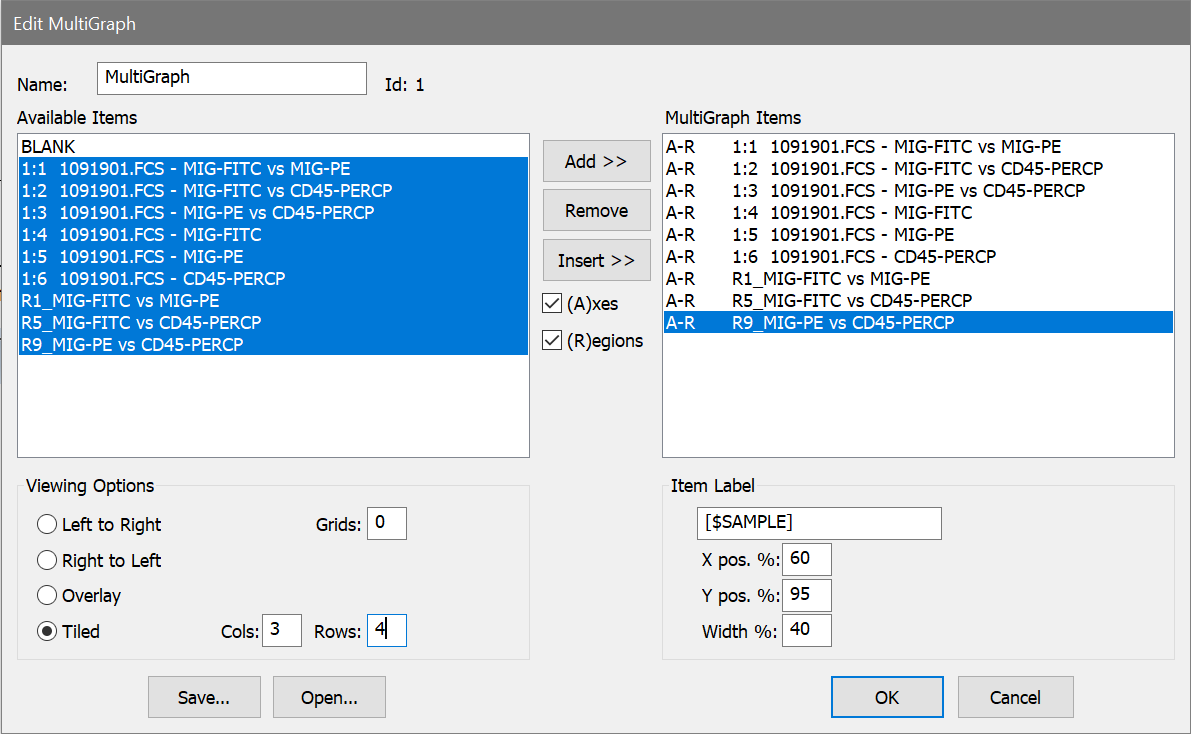Click the Open... button
The width and height of the screenshot is (1191, 734).
(329, 697)
